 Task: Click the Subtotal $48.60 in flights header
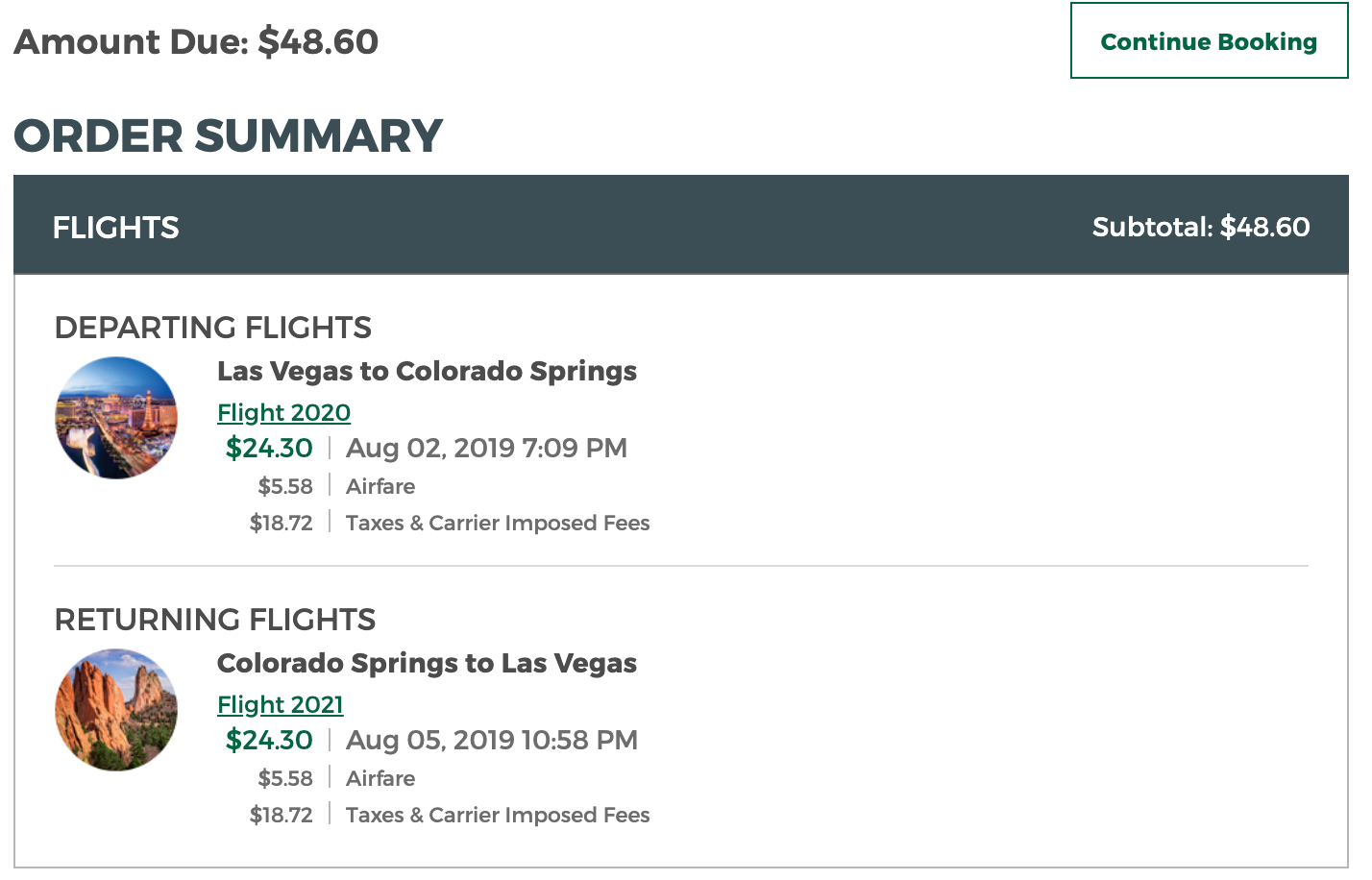click(x=1200, y=228)
